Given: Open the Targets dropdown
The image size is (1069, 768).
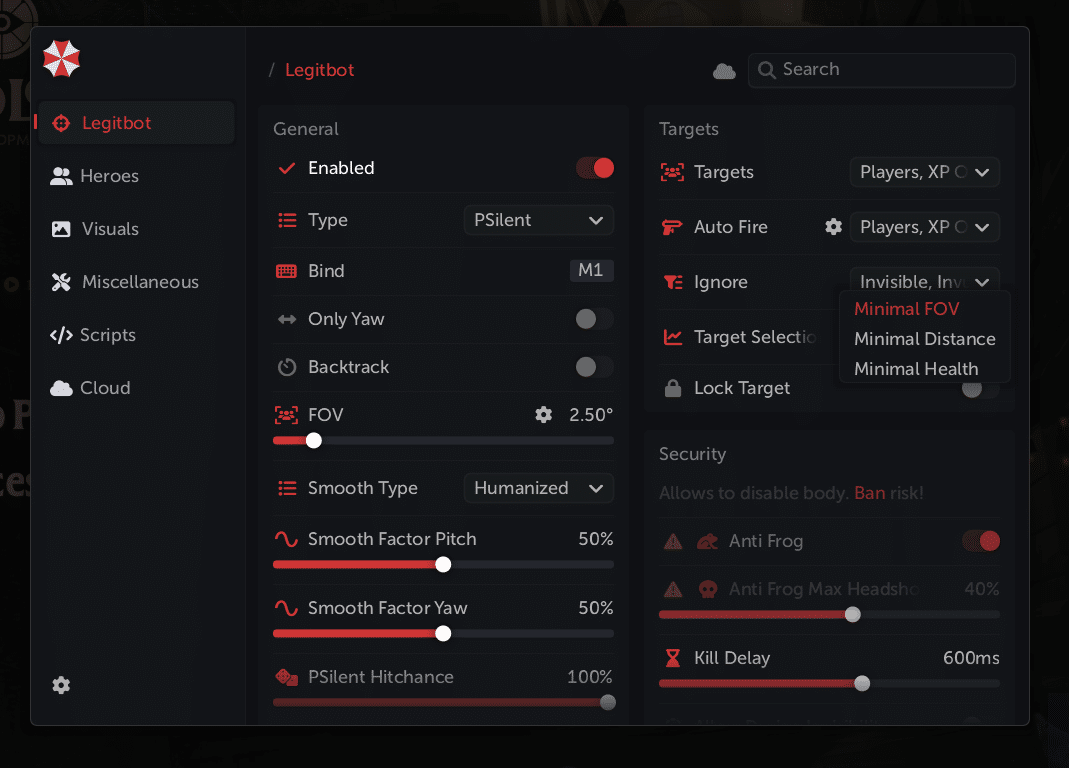Looking at the screenshot, I should pyautogui.click(x=924, y=172).
